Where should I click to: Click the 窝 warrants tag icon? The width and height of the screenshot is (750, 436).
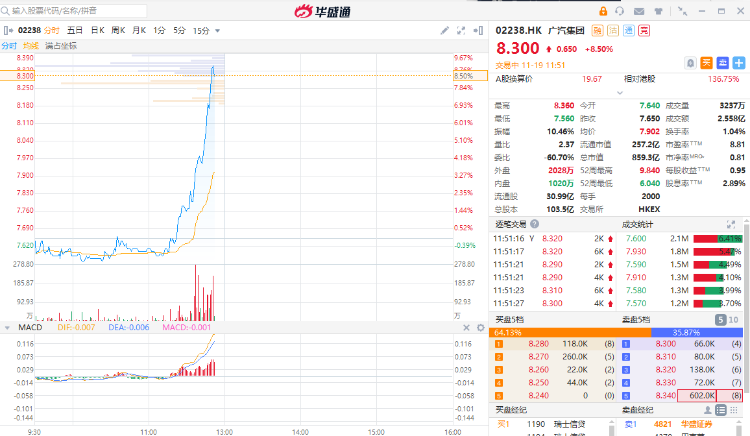click(x=644, y=31)
